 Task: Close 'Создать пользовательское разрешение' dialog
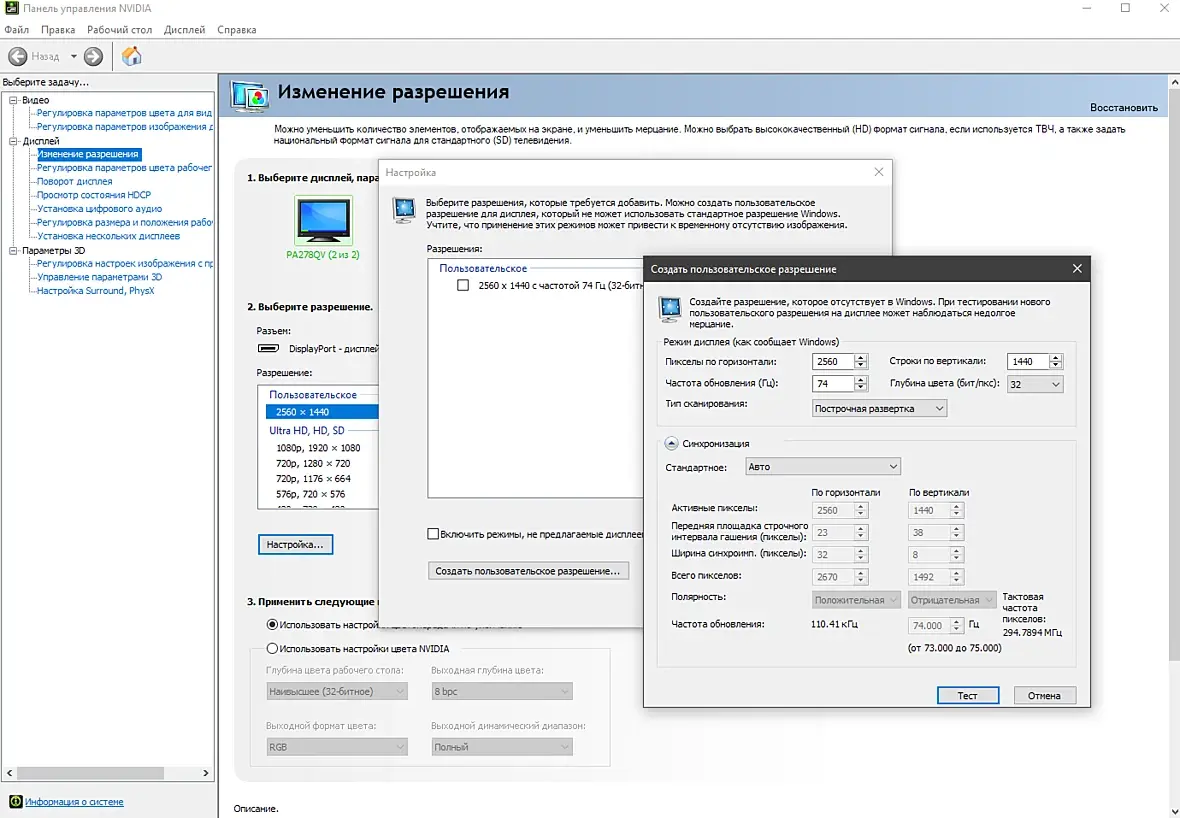(1077, 269)
